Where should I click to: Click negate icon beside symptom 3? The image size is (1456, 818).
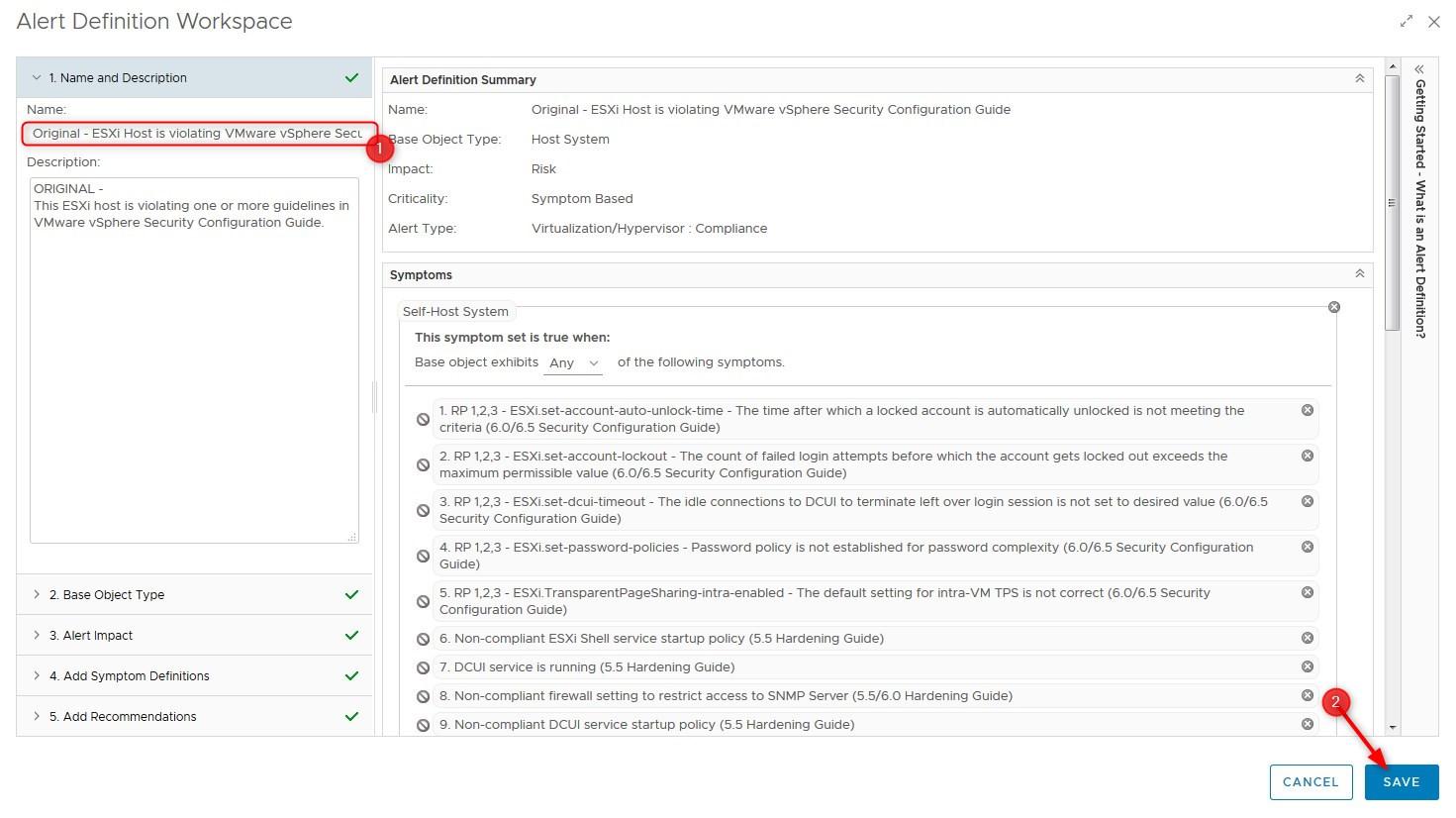pyautogui.click(x=423, y=511)
